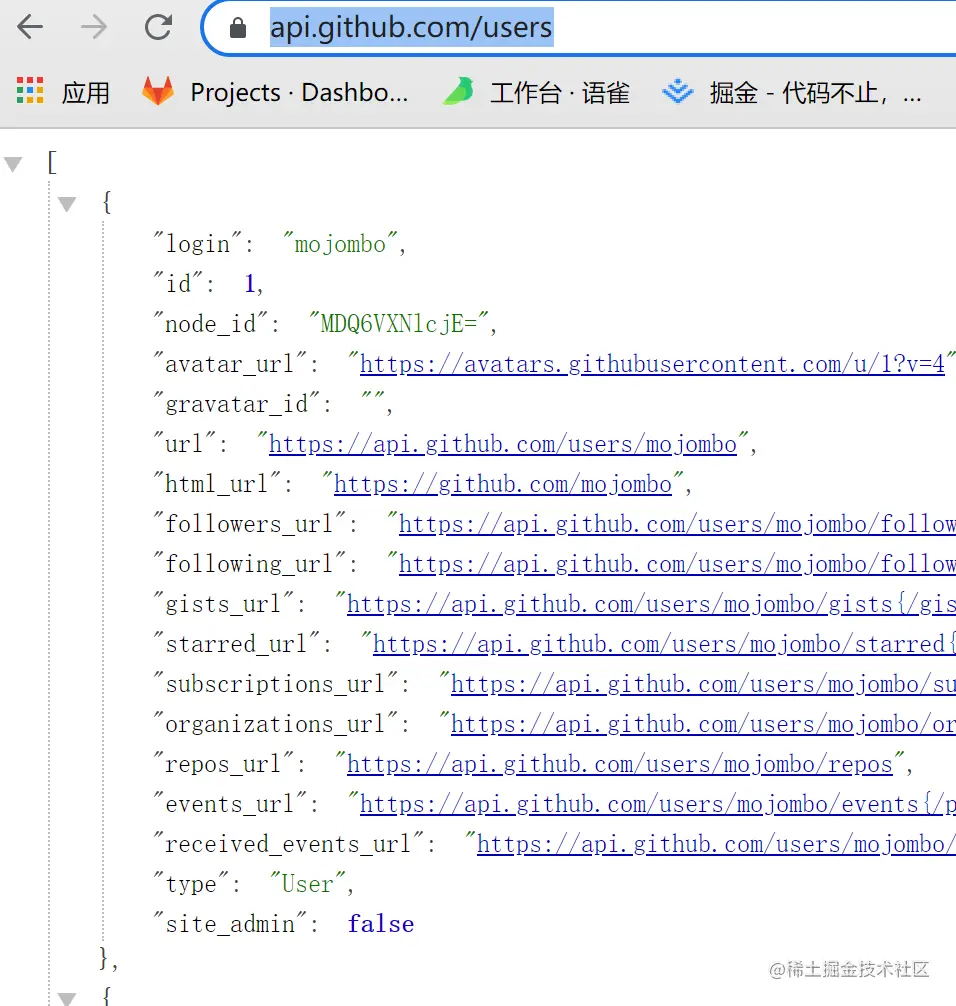This screenshot has height=1006, width=956.
Task: Click the 语雀 green feather bookmark icon
Action: point(459,91)
